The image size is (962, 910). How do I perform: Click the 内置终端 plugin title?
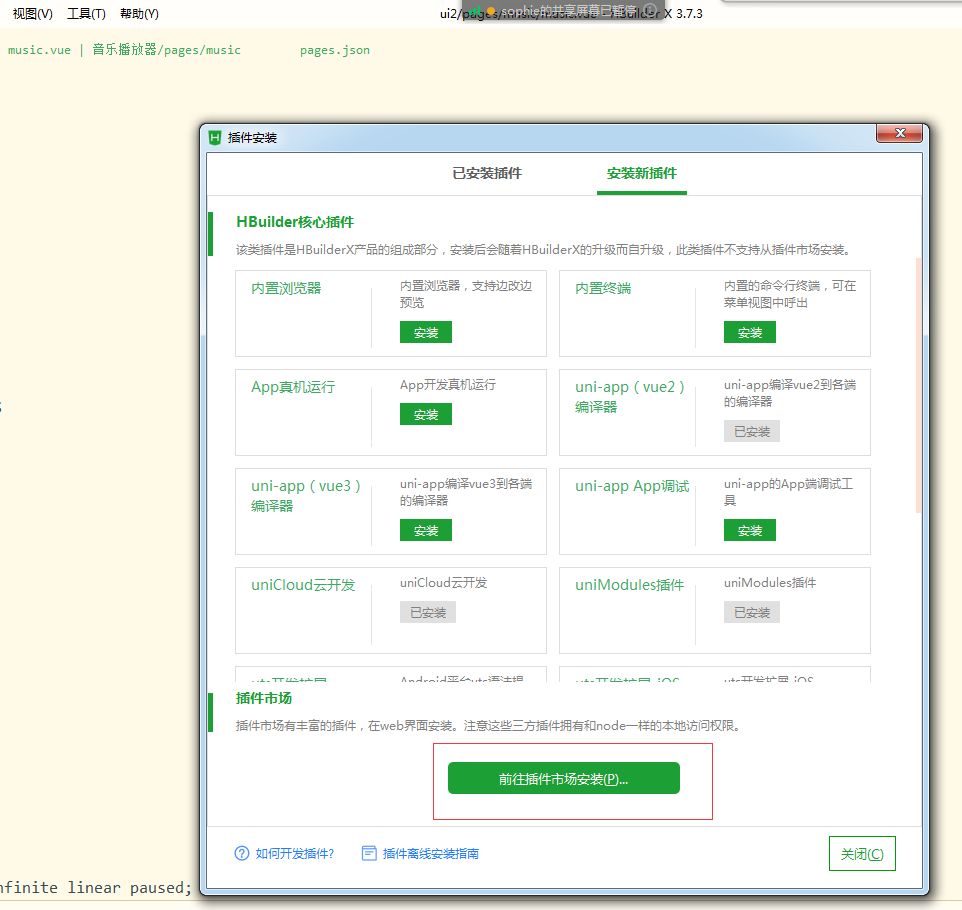[603, 288]
